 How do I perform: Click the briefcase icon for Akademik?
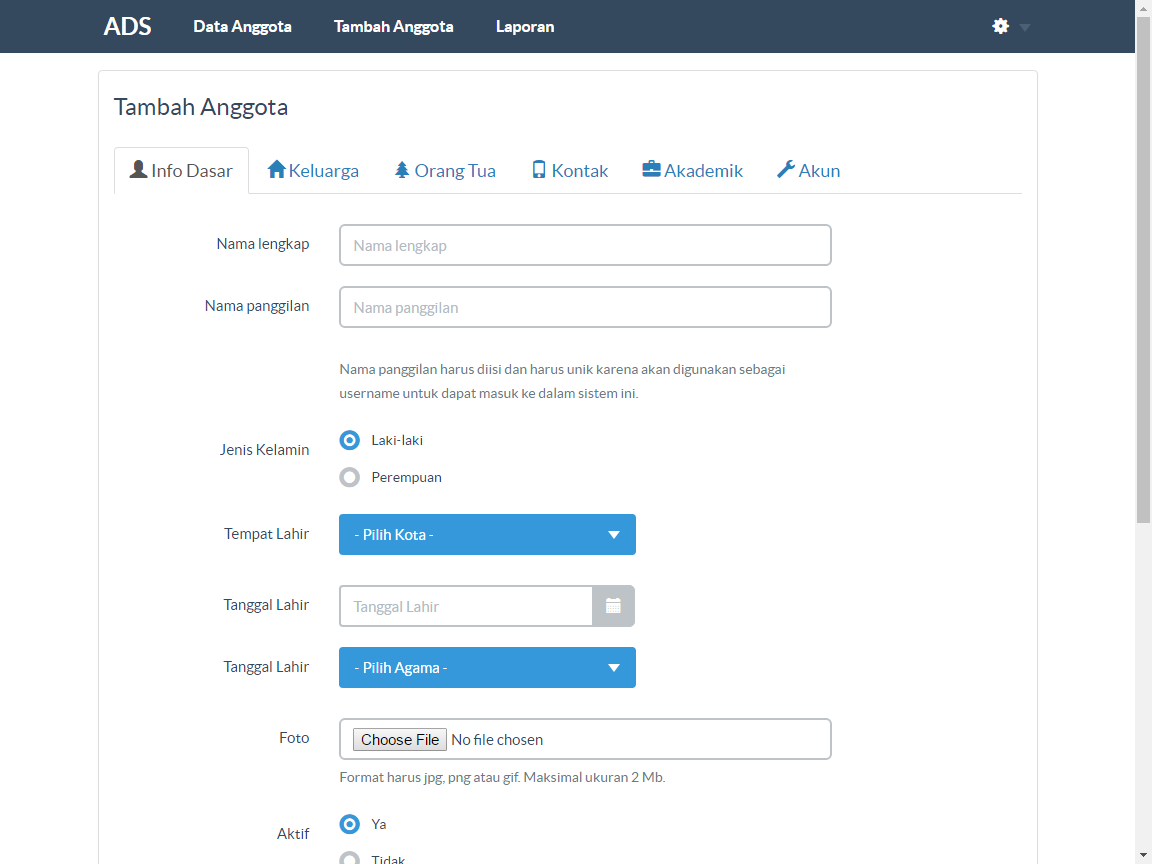tap(651, 170)
